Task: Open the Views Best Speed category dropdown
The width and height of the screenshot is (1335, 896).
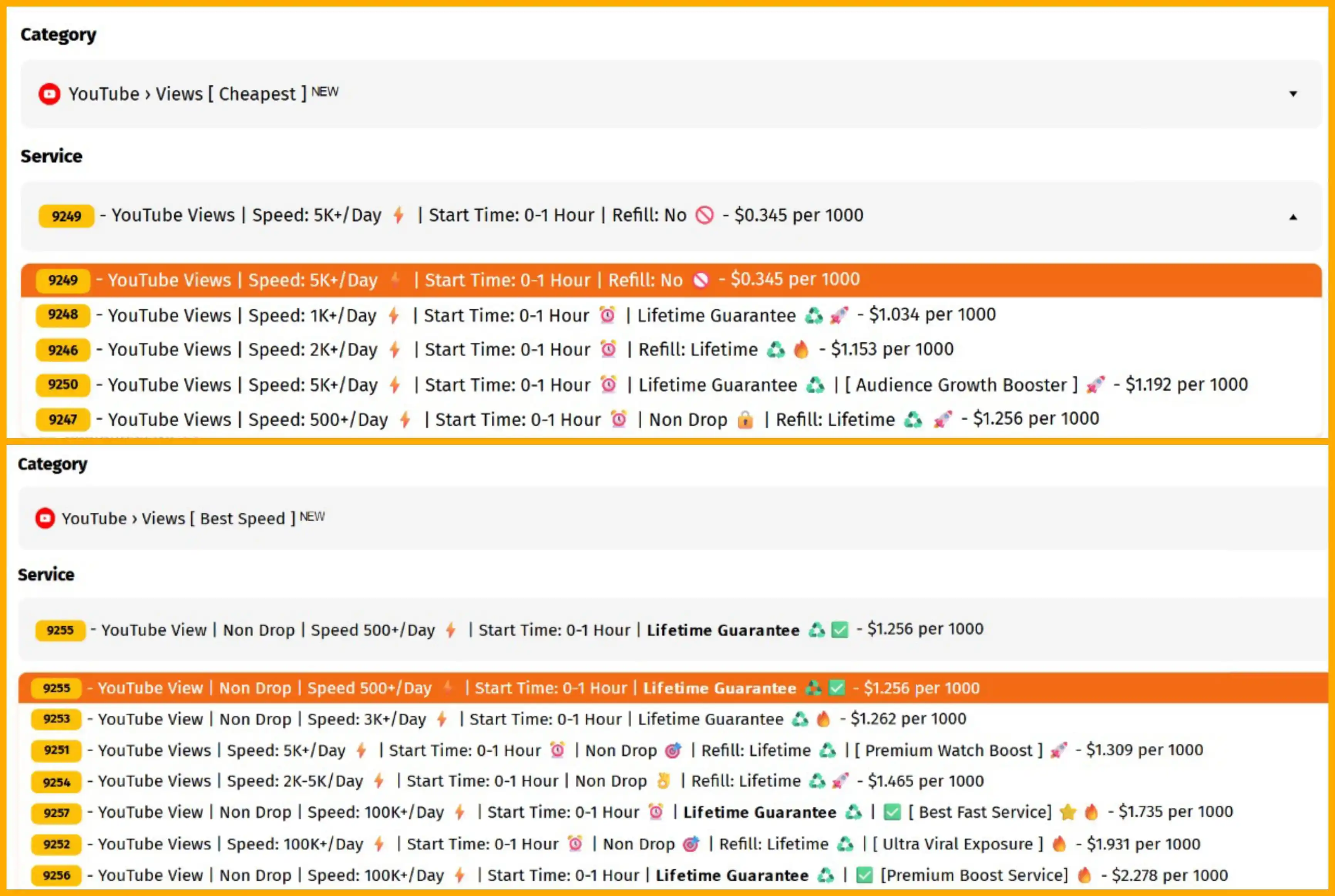Action: click(673, 518)
